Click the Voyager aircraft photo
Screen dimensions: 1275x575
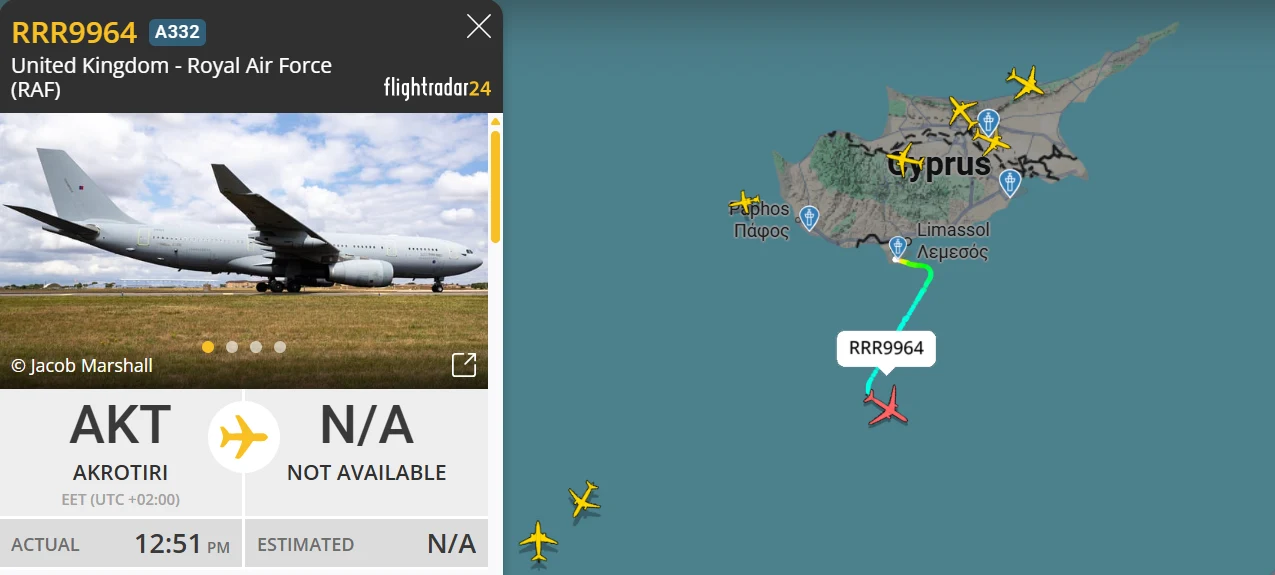coord(244,250)
